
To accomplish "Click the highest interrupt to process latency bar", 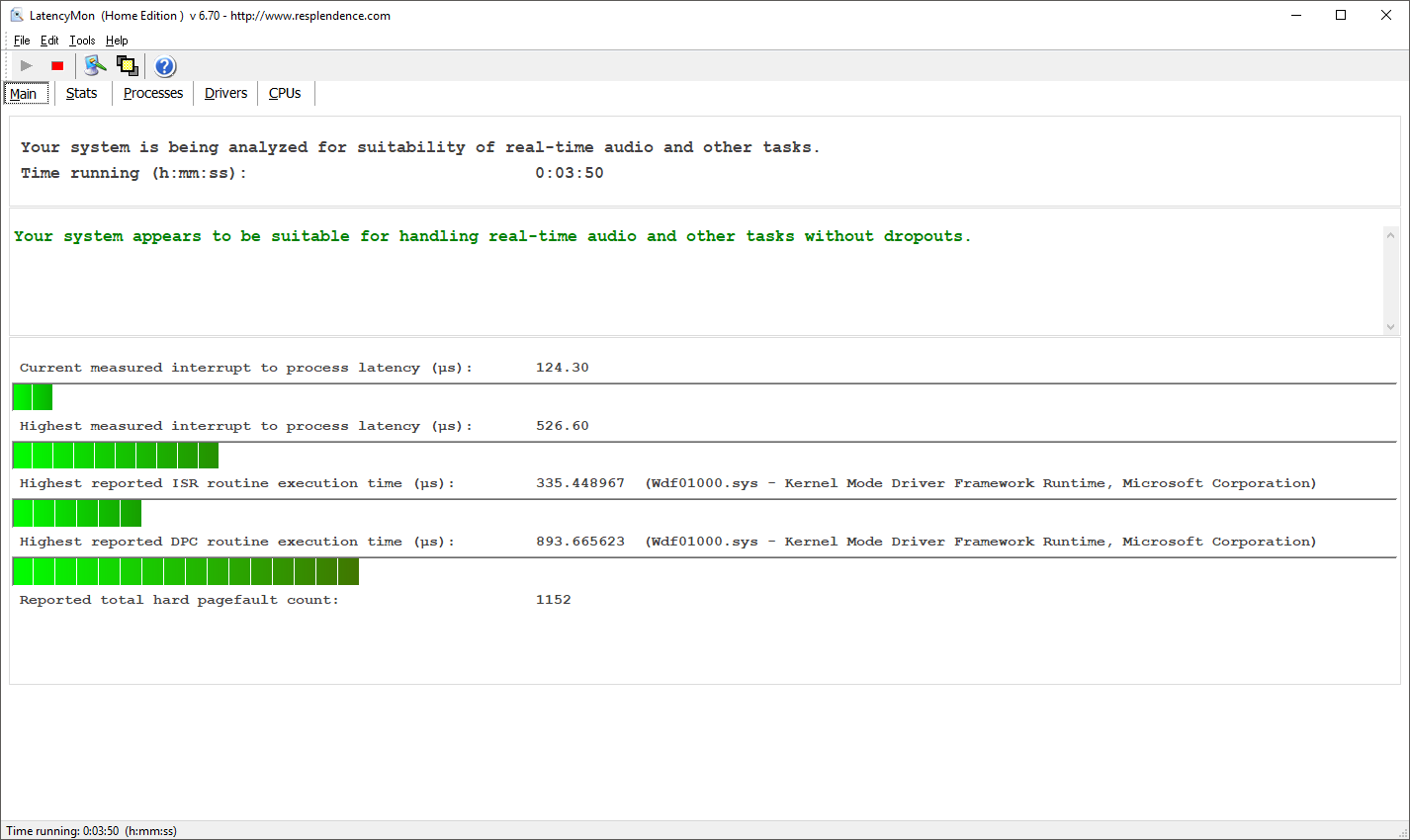I will click(x=116, y=456).
